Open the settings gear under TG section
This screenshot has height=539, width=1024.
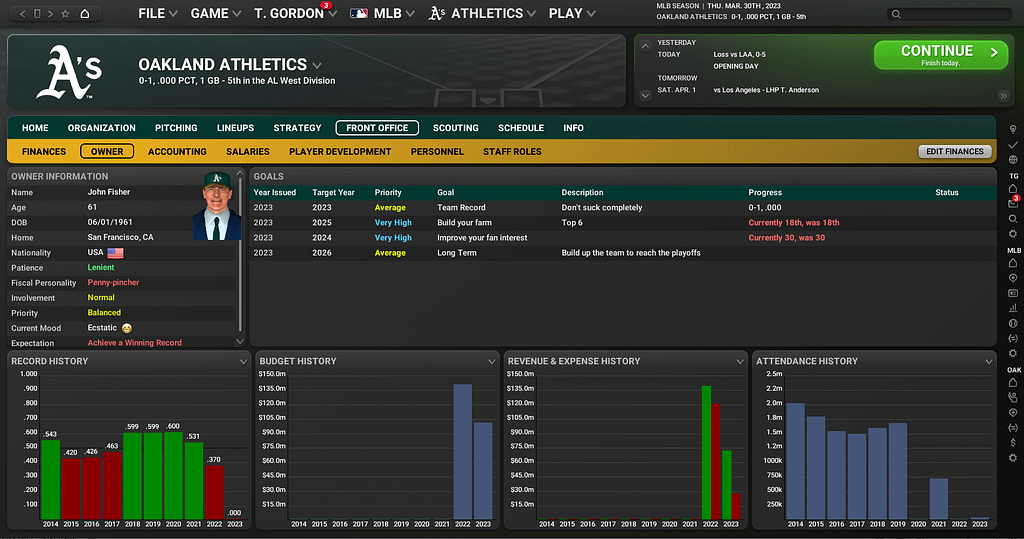click(x=1013, y=234)
